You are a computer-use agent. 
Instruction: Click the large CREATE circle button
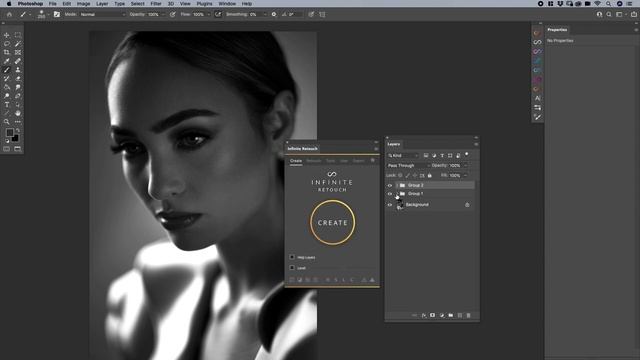click(332, 222)
